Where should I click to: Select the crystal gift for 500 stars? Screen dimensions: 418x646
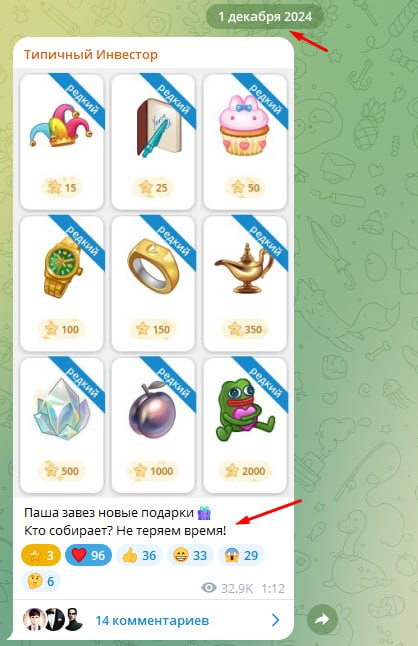[62, 425]
